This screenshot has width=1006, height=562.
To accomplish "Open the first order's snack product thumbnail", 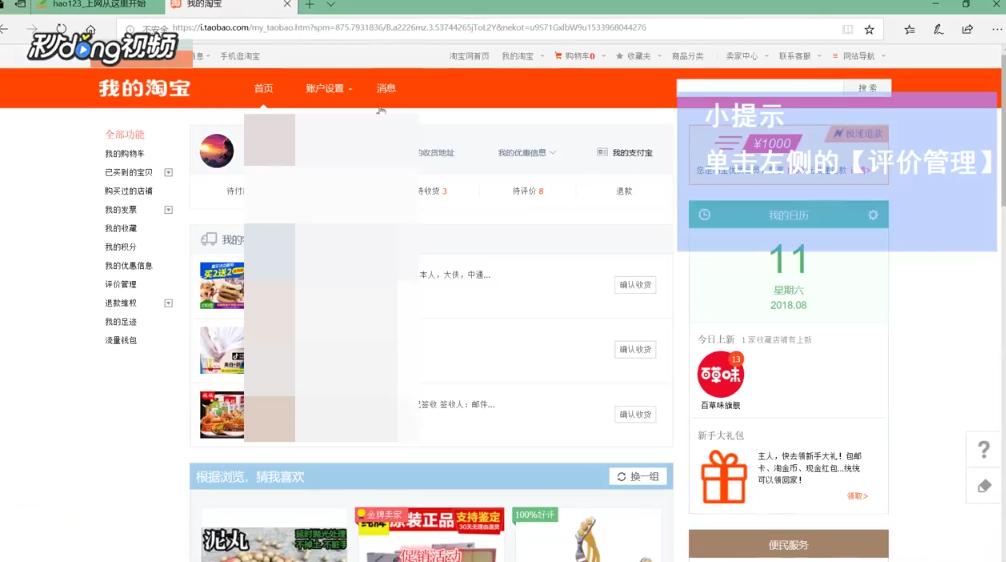I will 222,285.
